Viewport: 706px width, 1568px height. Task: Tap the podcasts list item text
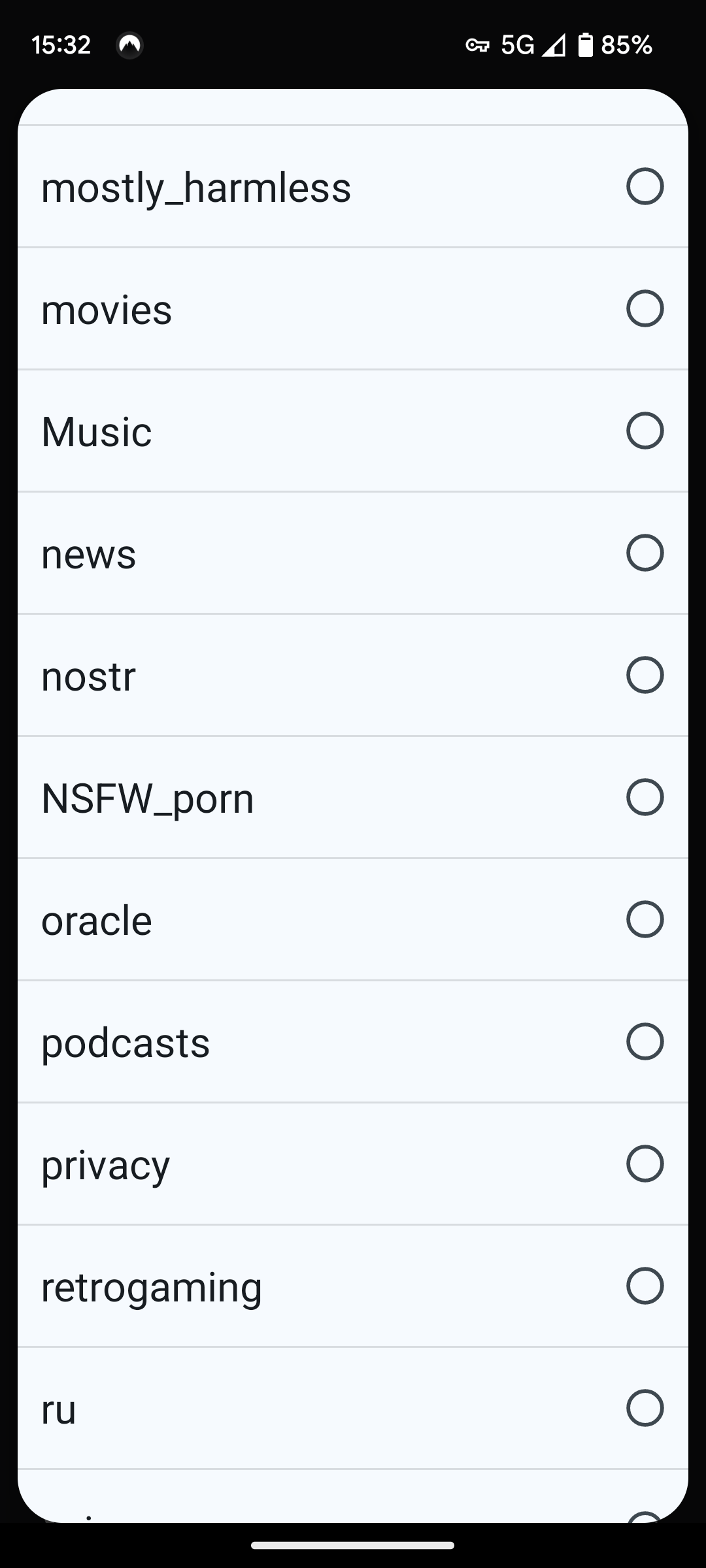click(126, 1043)
